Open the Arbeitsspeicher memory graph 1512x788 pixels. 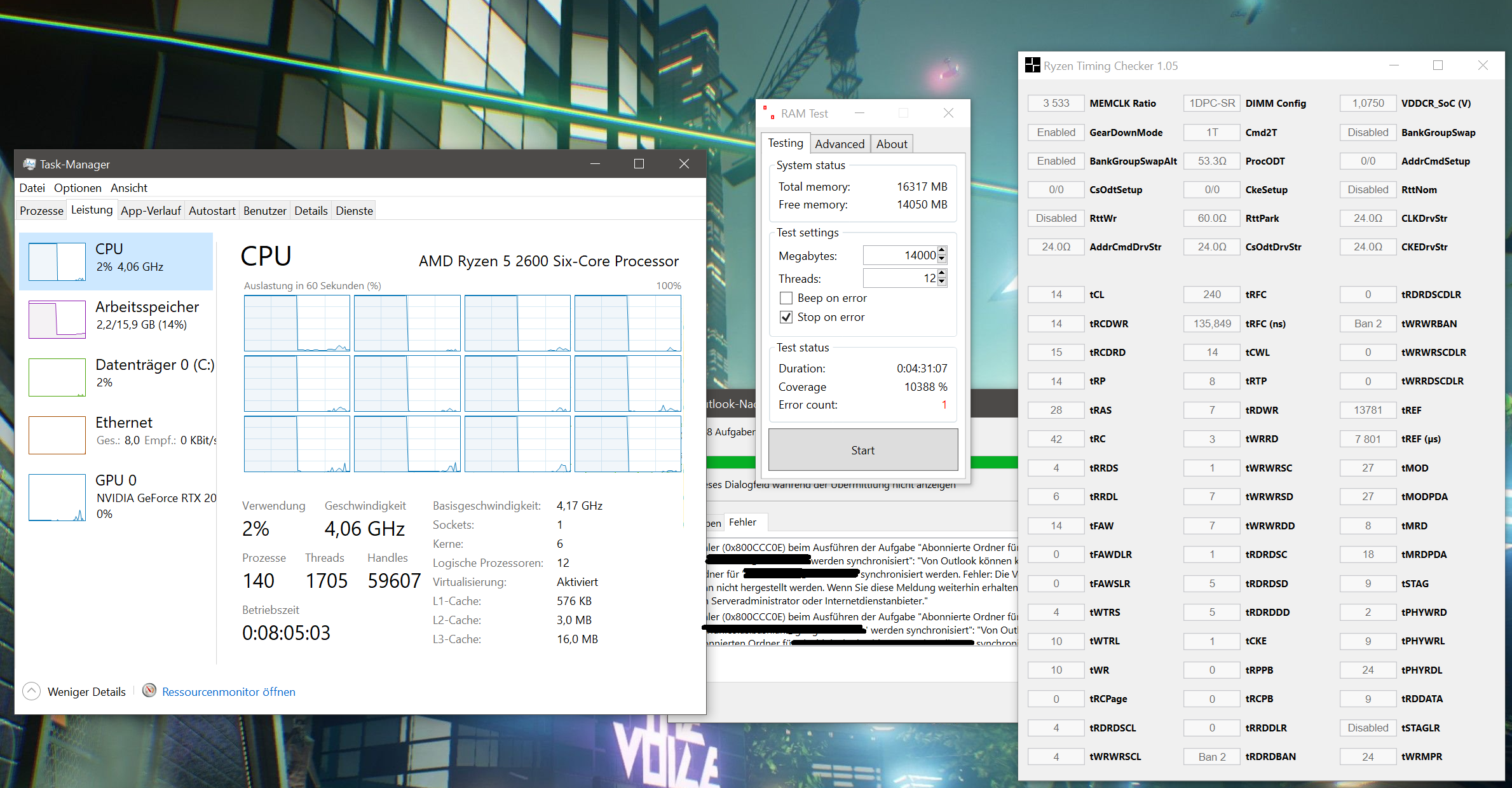click(57, 319)
